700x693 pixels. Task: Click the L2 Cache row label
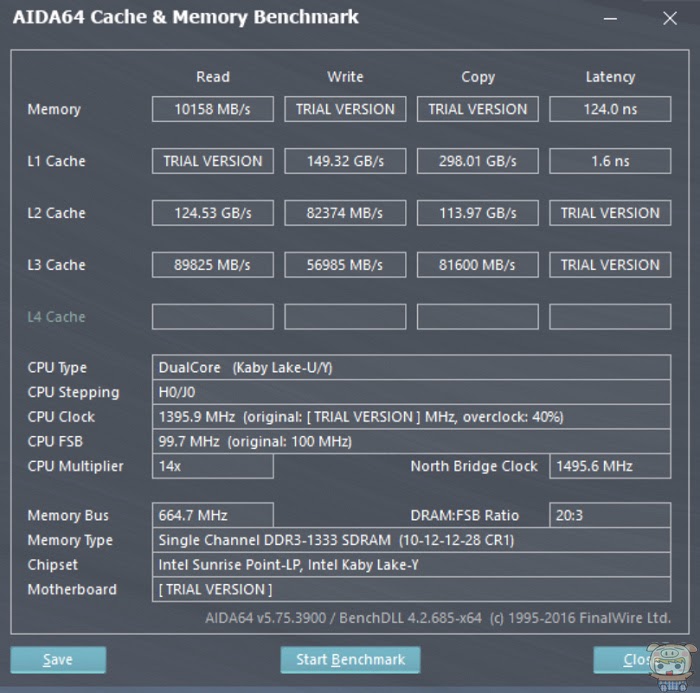click(x=56, y=213)
